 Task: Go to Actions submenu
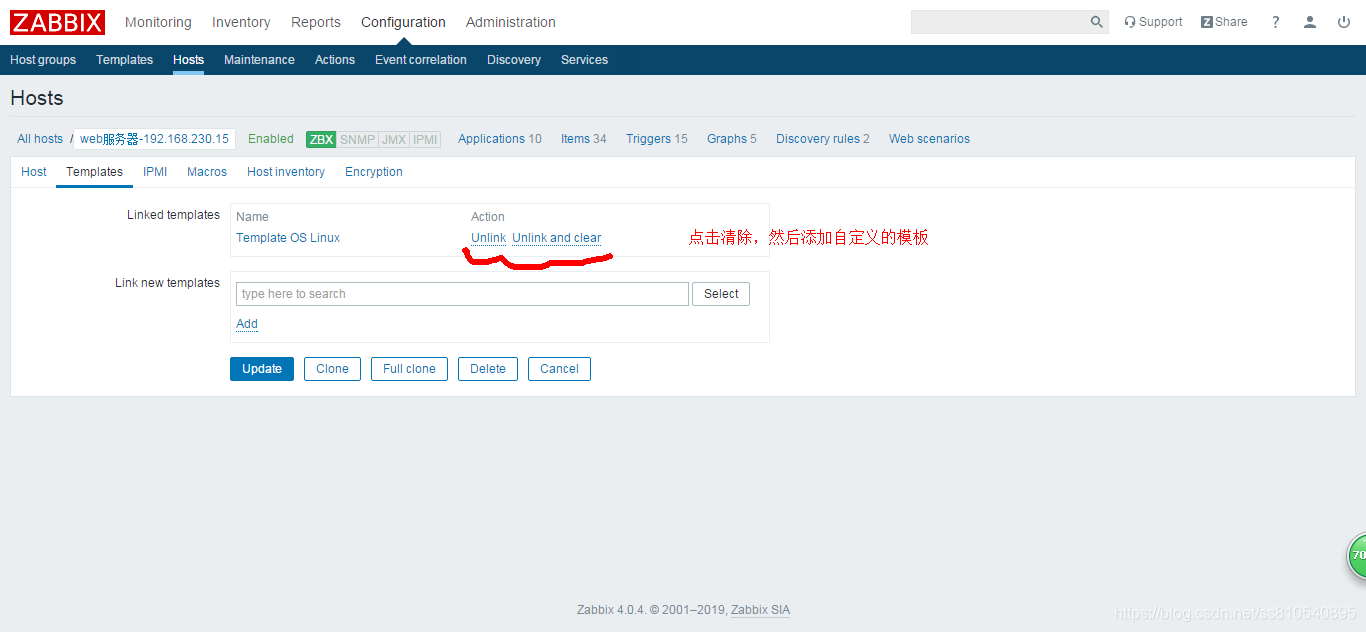tap(335, 60)
